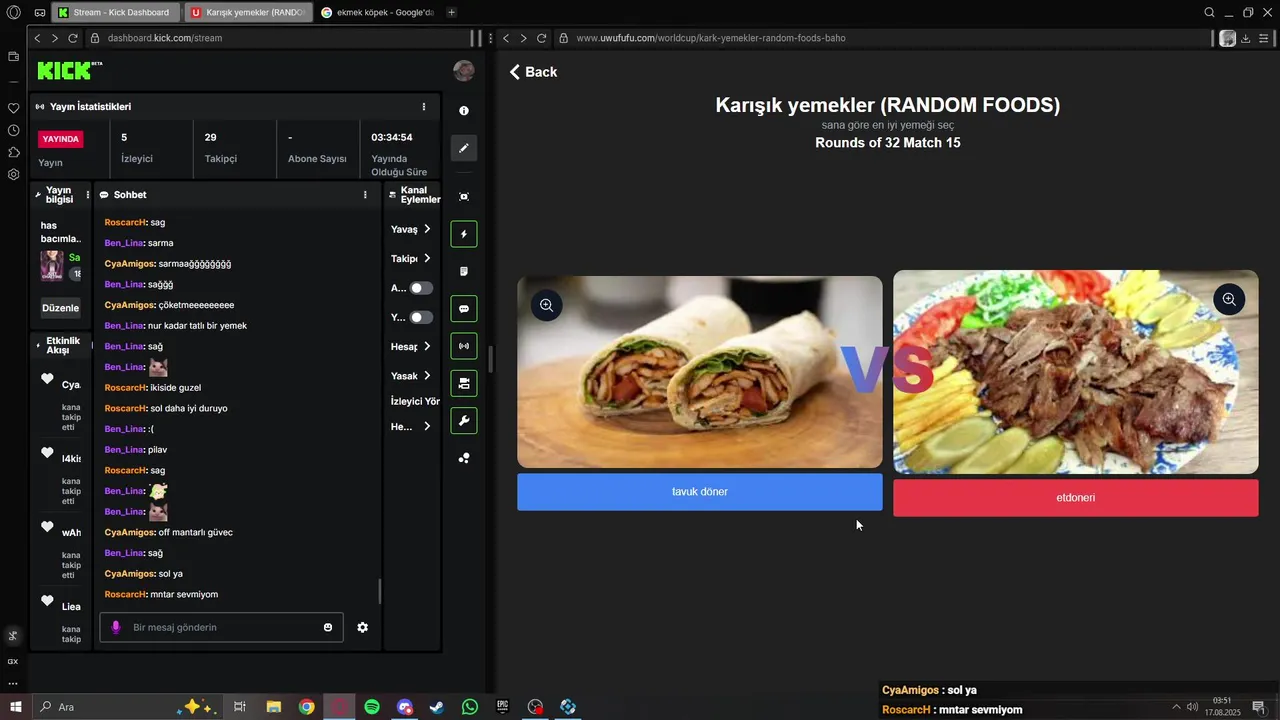Open the Sohbet panel three-dot menu
This screenshot has height=720, width=1280.
coord(365,195)
